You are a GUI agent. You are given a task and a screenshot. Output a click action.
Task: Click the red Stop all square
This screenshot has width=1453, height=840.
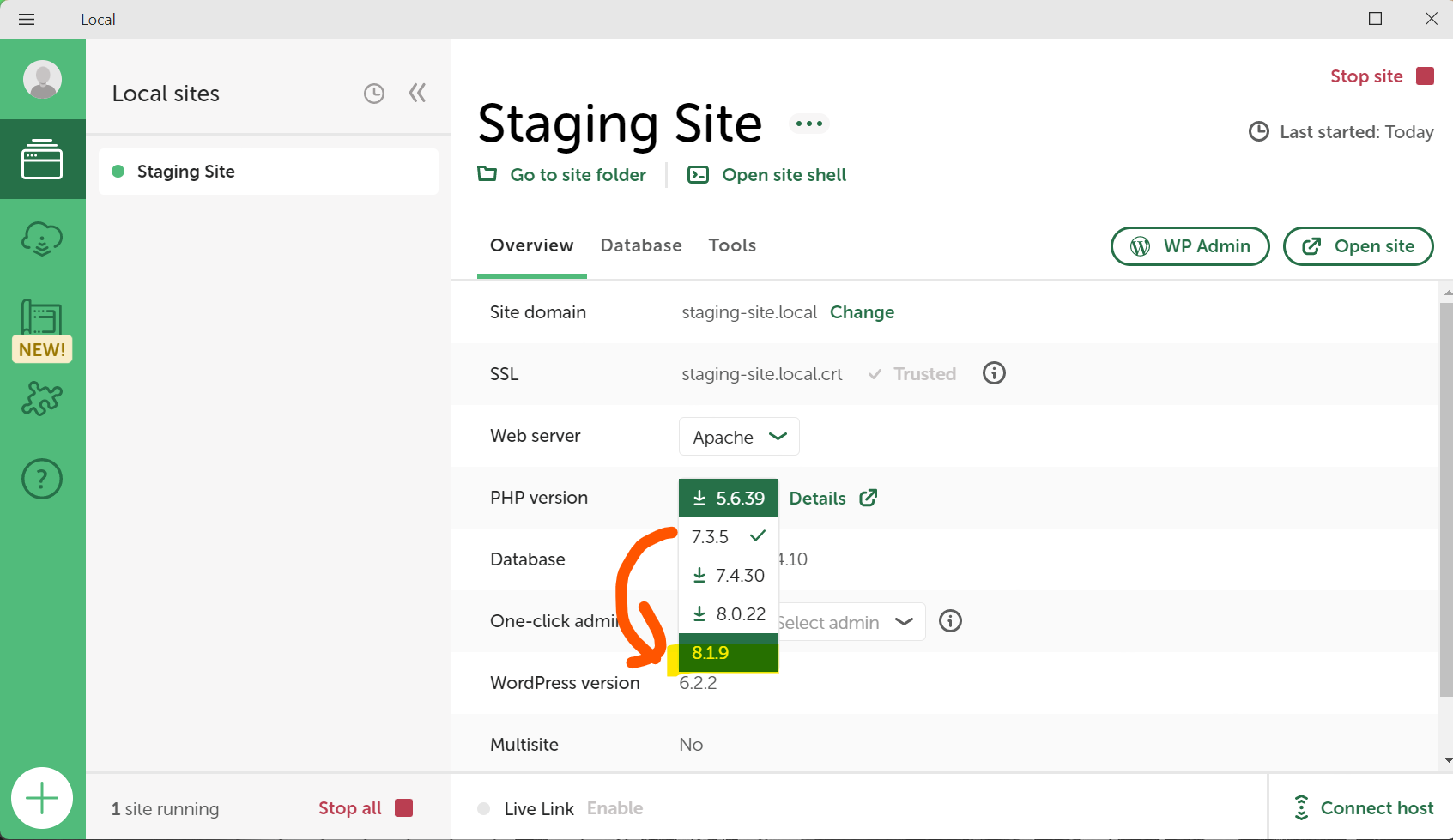[x=404, y=807]
